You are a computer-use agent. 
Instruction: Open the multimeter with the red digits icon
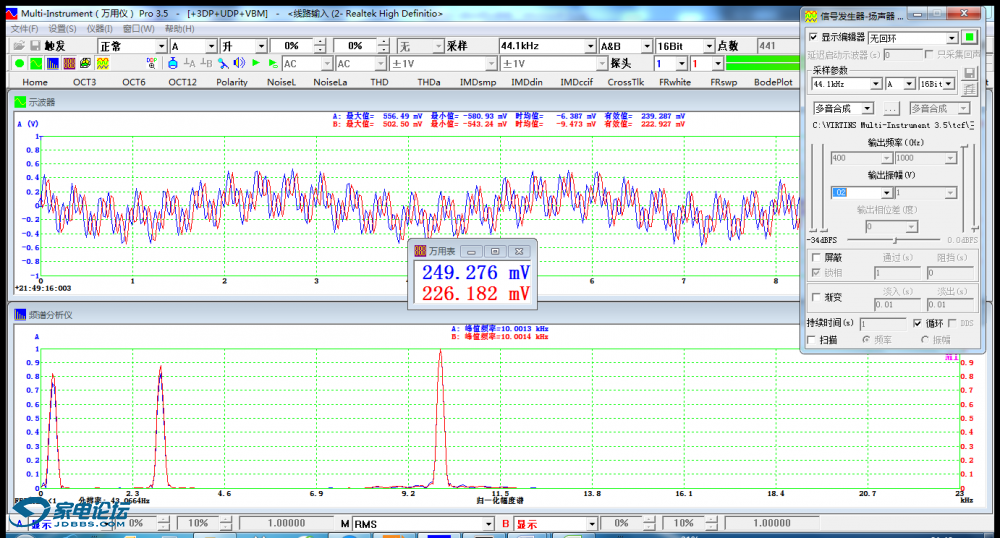click(69, 63)
